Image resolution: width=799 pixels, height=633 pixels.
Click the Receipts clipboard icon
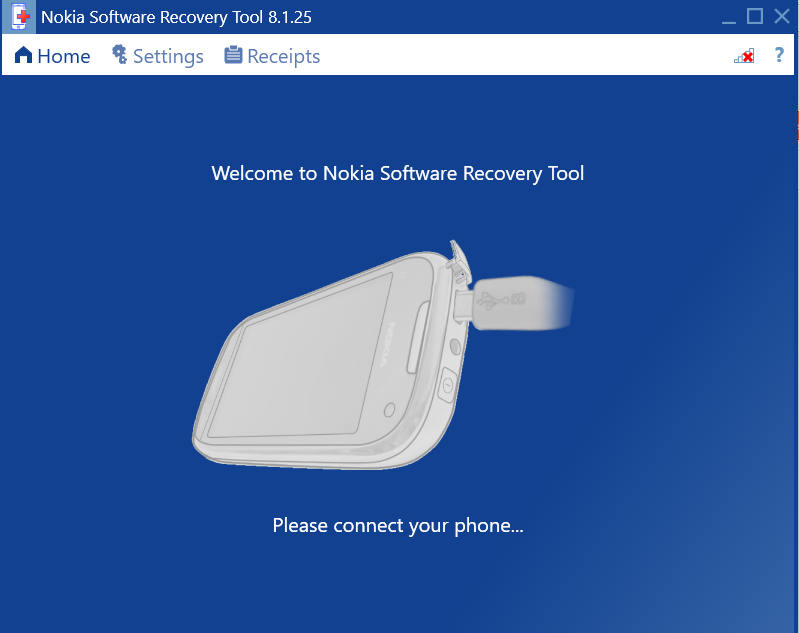[233, 55]
